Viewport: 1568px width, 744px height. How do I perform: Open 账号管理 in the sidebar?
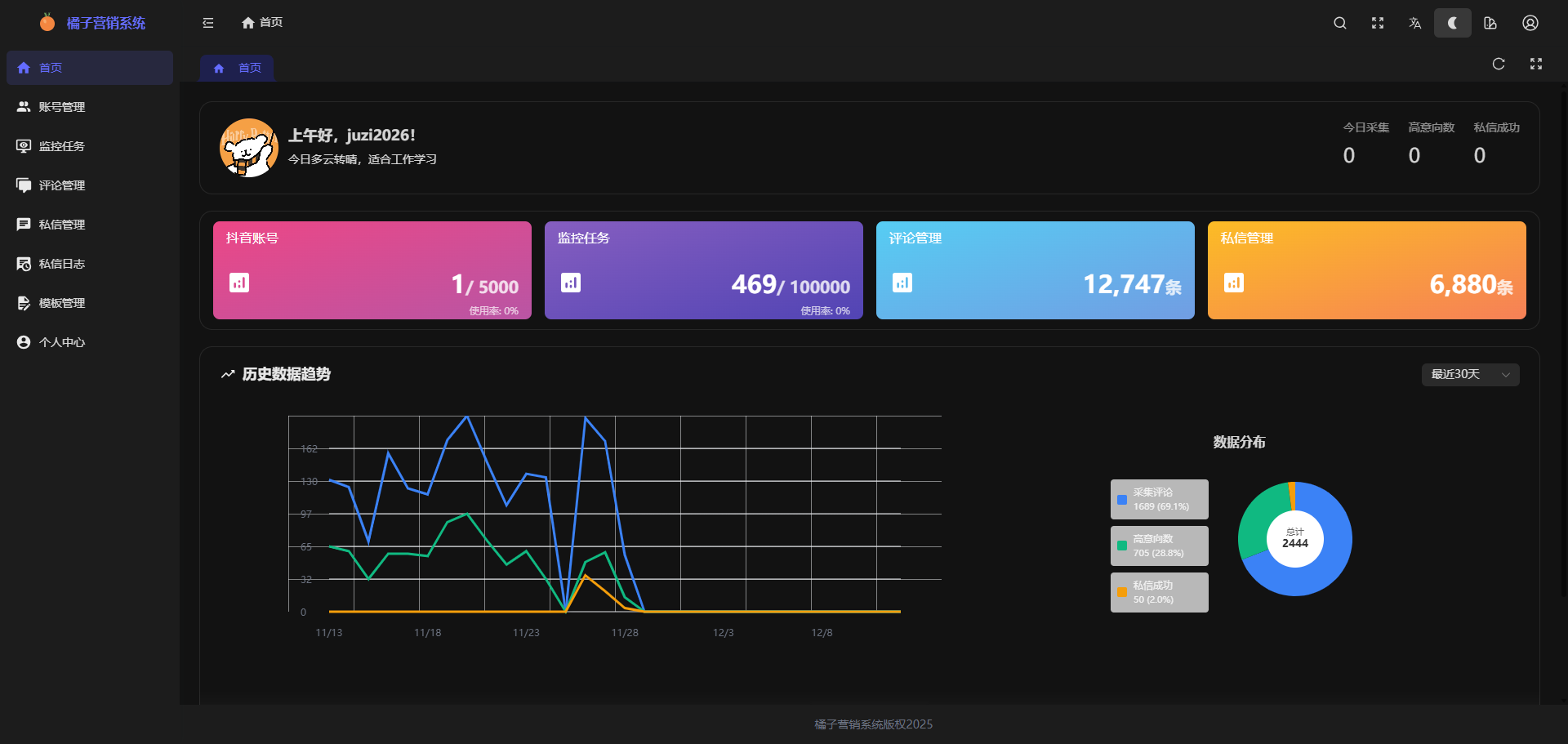[62, 107]
